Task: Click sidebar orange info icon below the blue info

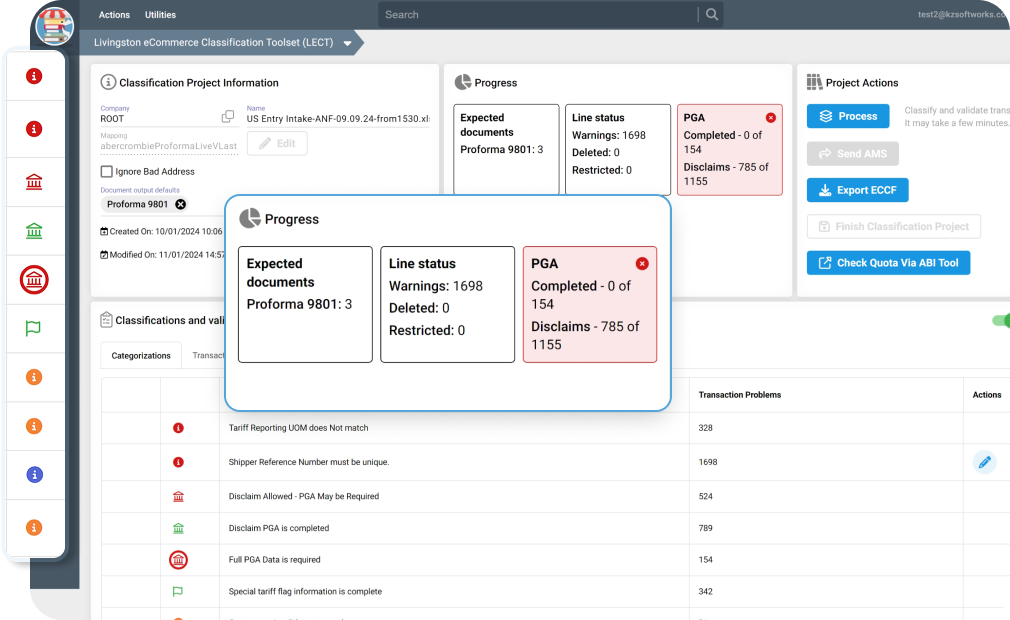Action: click(x=34, y=527)
